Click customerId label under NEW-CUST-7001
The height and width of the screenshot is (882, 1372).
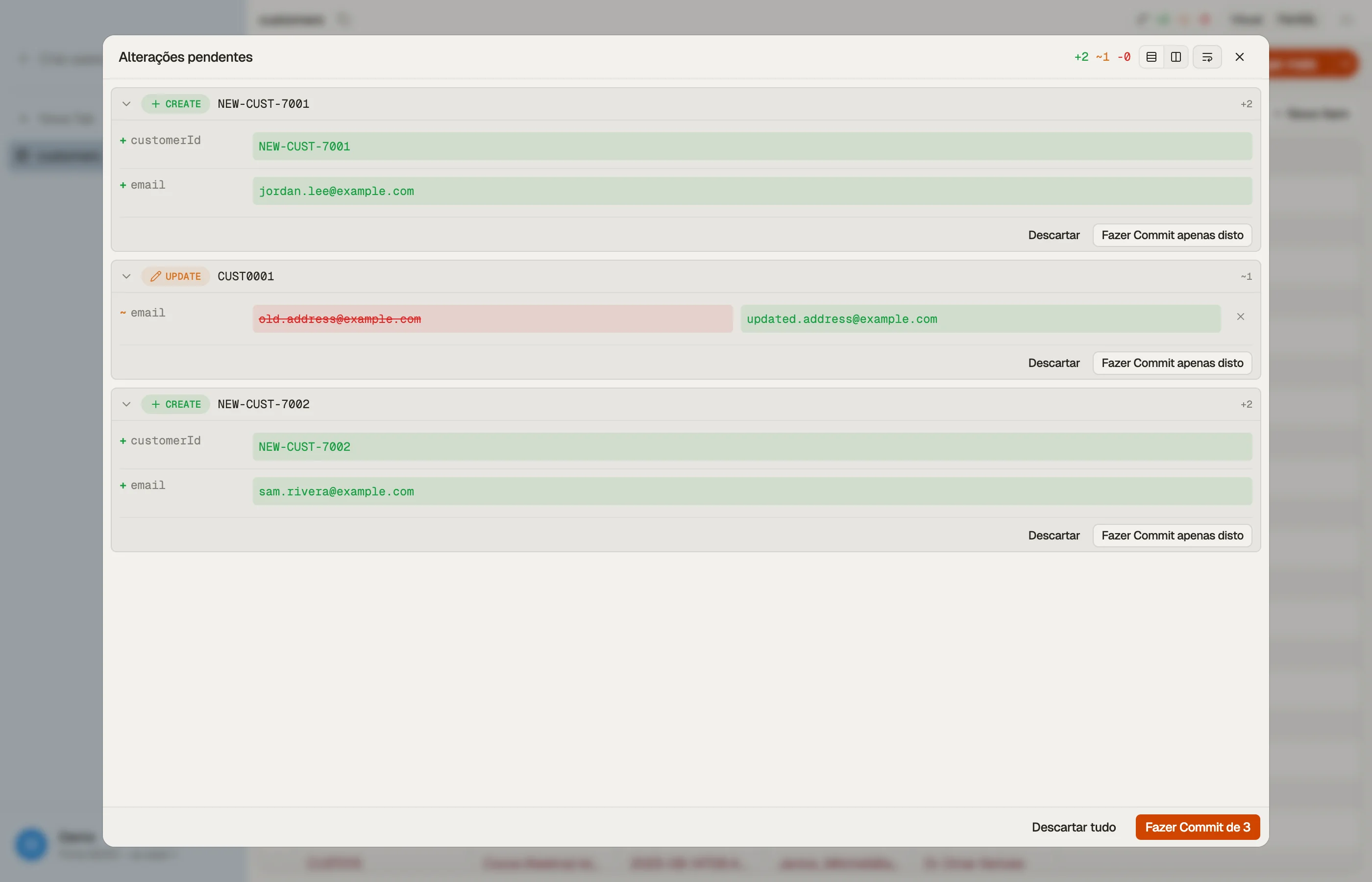[166, 140]
